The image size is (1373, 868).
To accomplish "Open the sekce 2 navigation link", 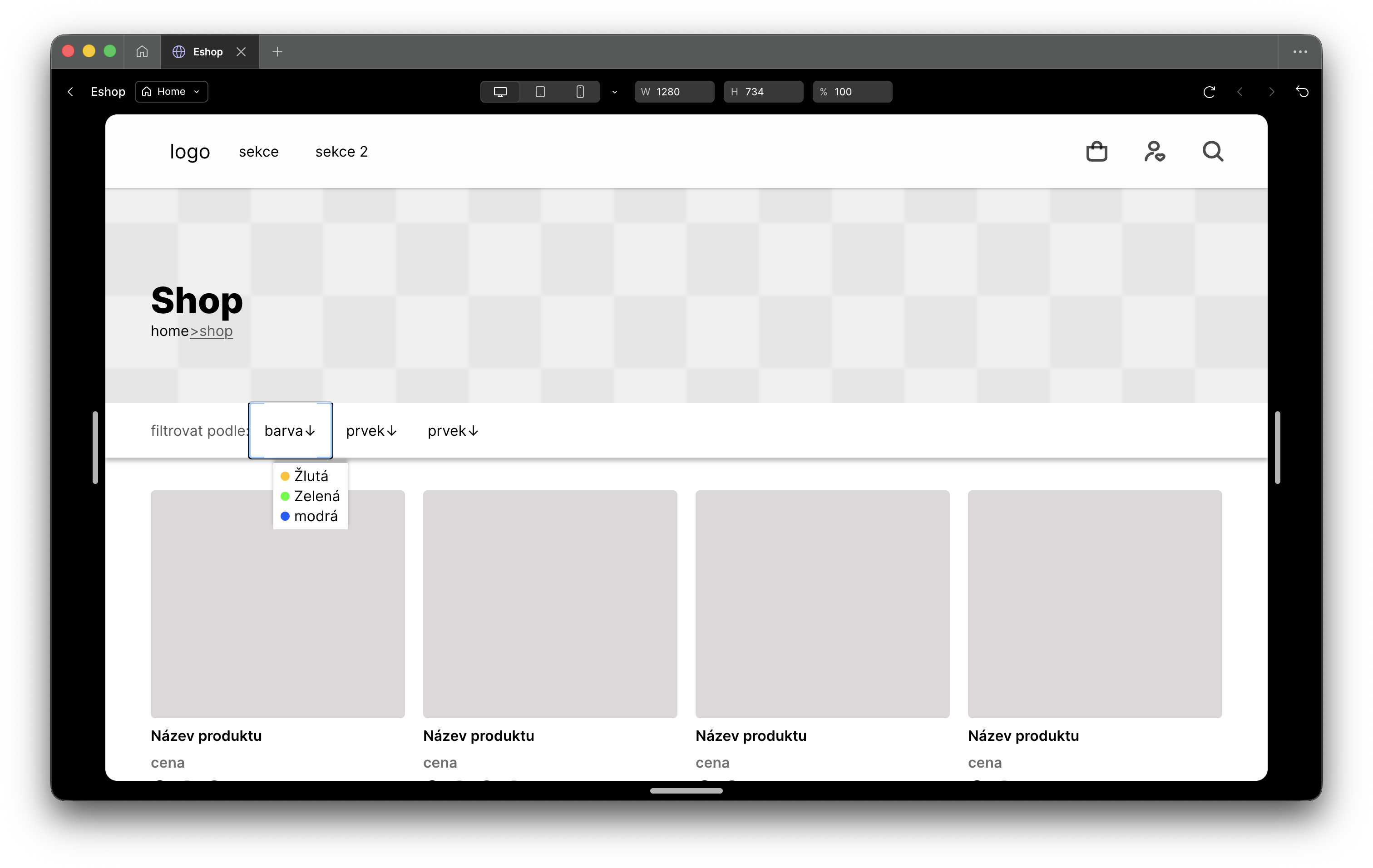I will (341, 152).
